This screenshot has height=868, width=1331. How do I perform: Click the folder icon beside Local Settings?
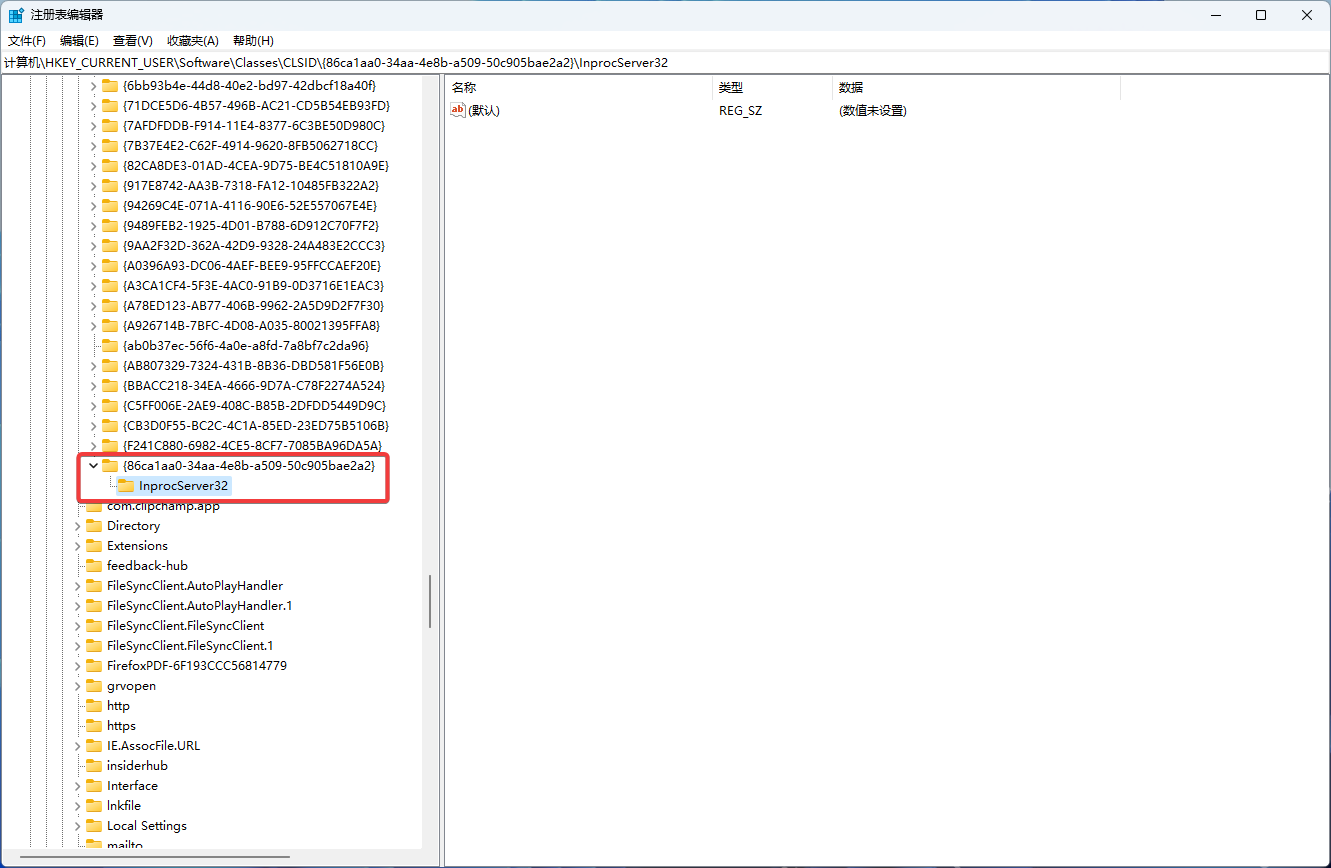click(x=93, y=826)
